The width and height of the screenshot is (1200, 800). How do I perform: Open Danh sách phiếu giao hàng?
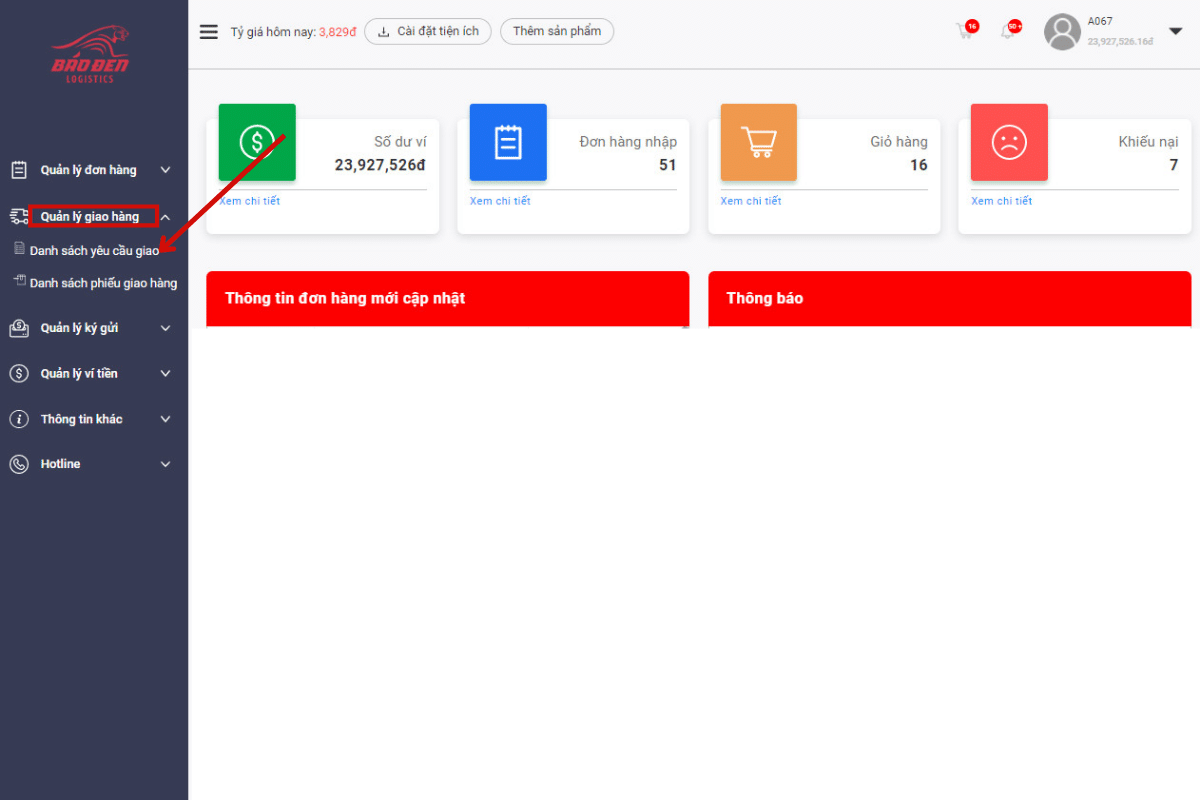103,283
